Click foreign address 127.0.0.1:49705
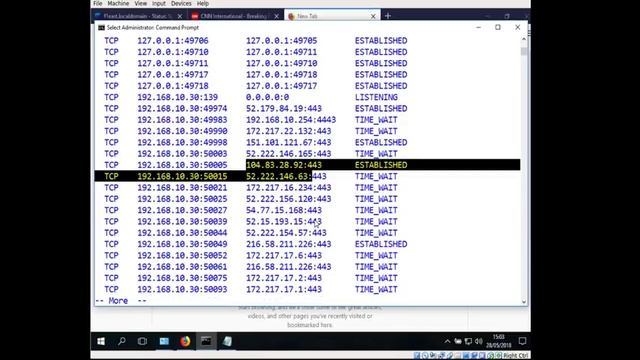 pos(281,41)
